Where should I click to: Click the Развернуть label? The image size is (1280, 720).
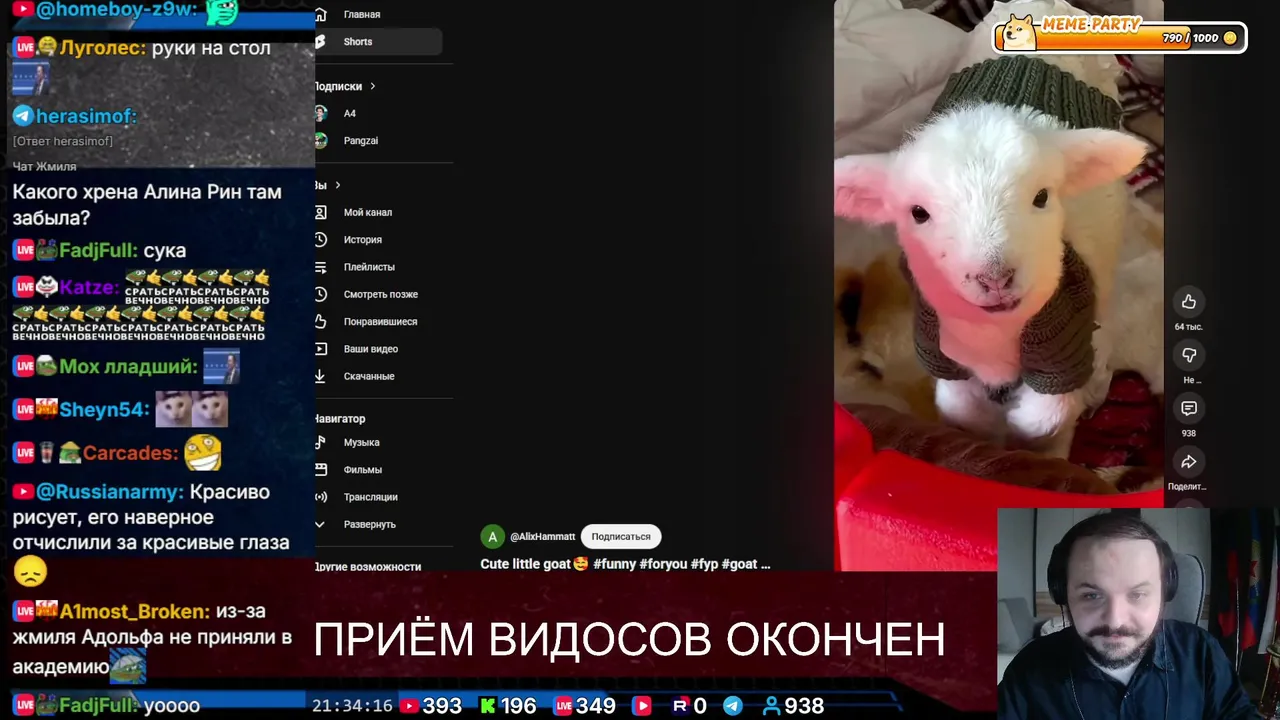point(369,524)
